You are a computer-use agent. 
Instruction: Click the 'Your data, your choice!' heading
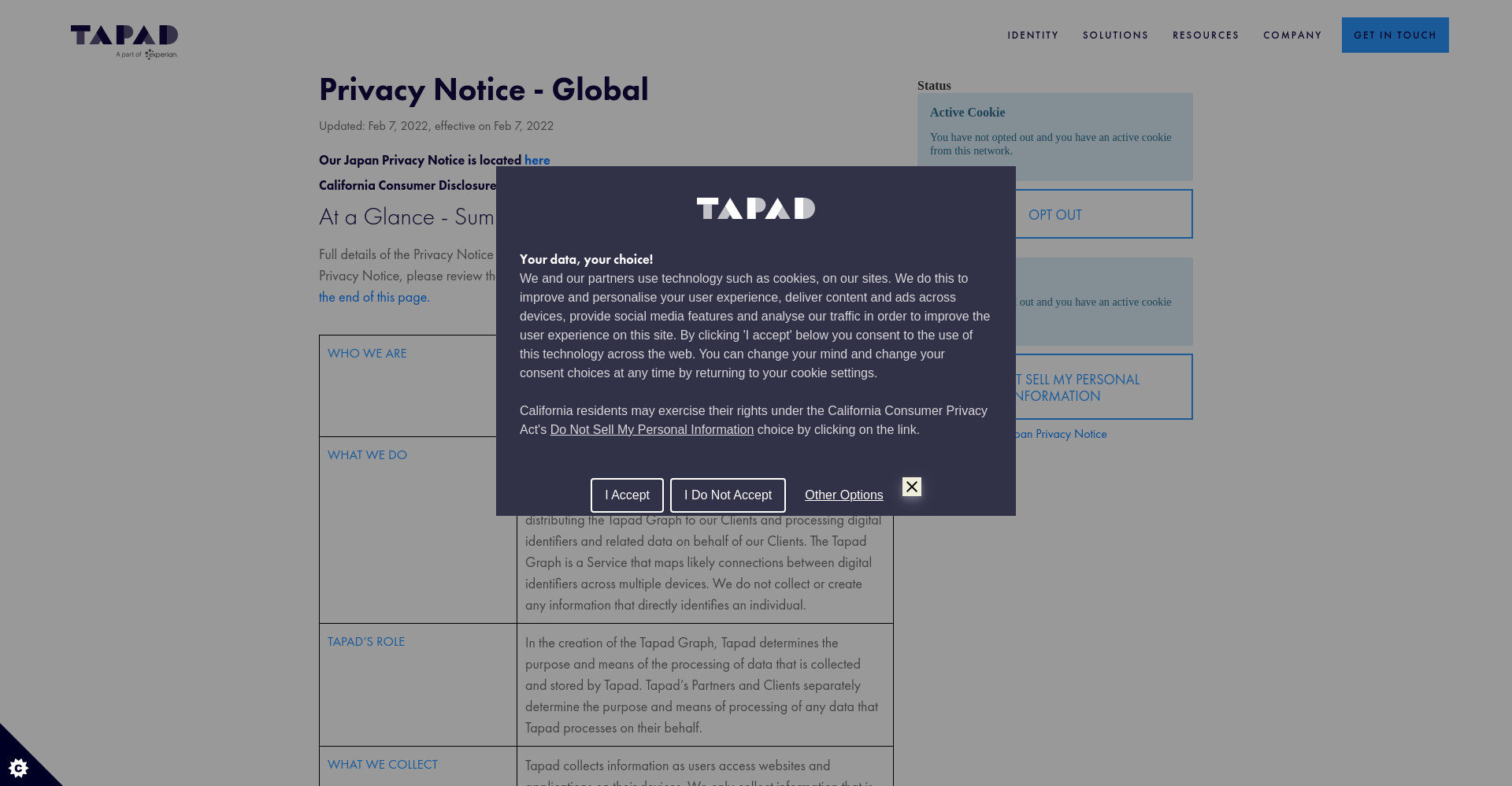pyautogui.click(x=586, y=260)
